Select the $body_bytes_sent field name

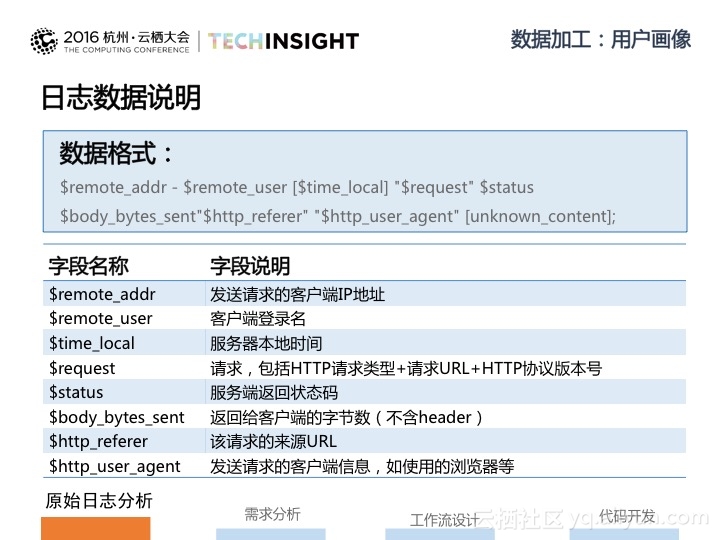point(117,417)
